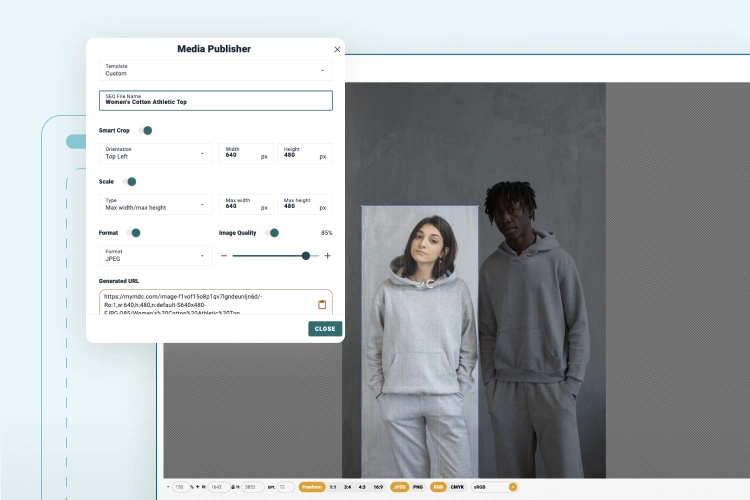Turn off the Format toggle

click(x=133, y=233)
